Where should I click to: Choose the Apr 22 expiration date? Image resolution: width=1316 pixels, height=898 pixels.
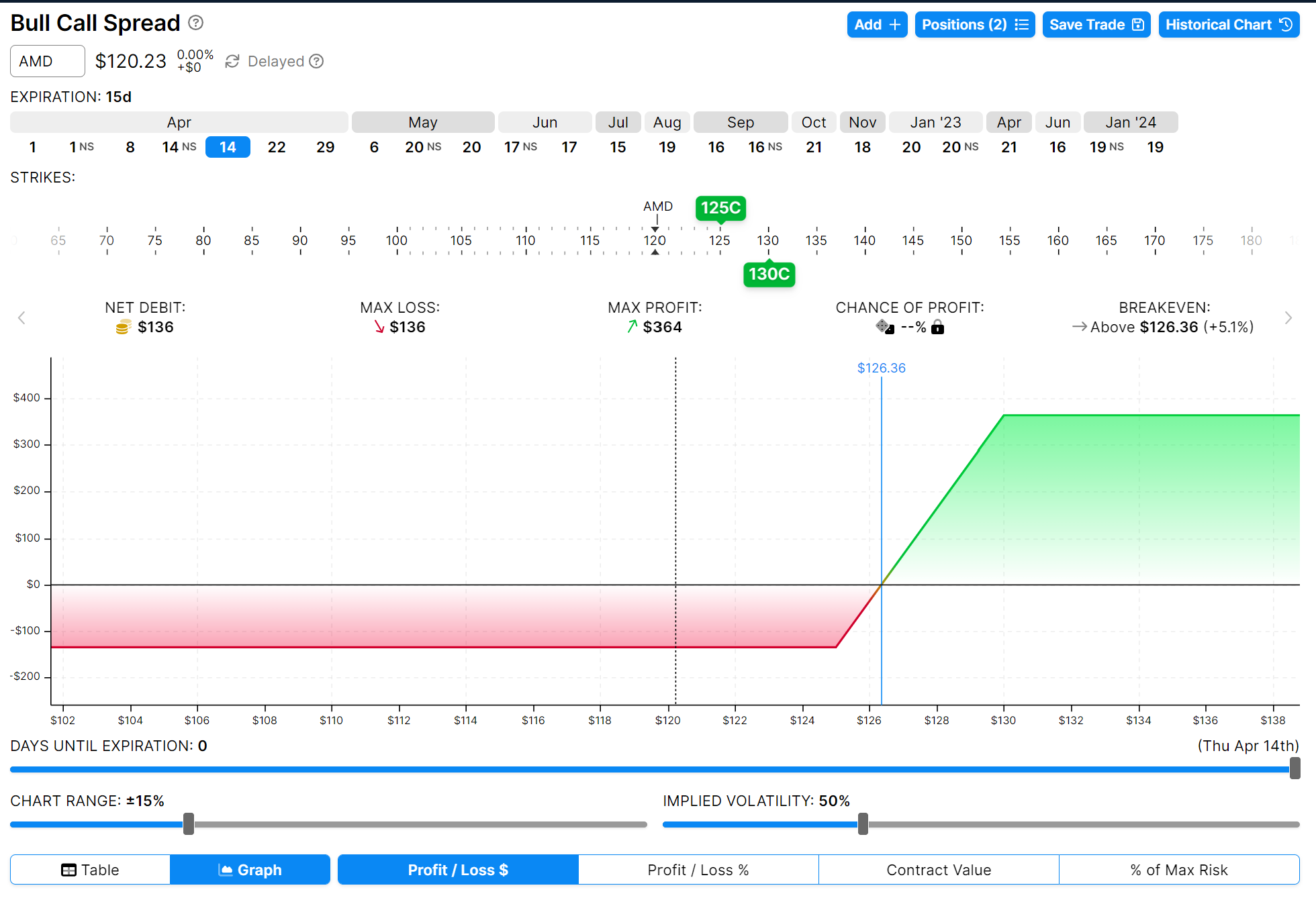(x=277, y=147)
